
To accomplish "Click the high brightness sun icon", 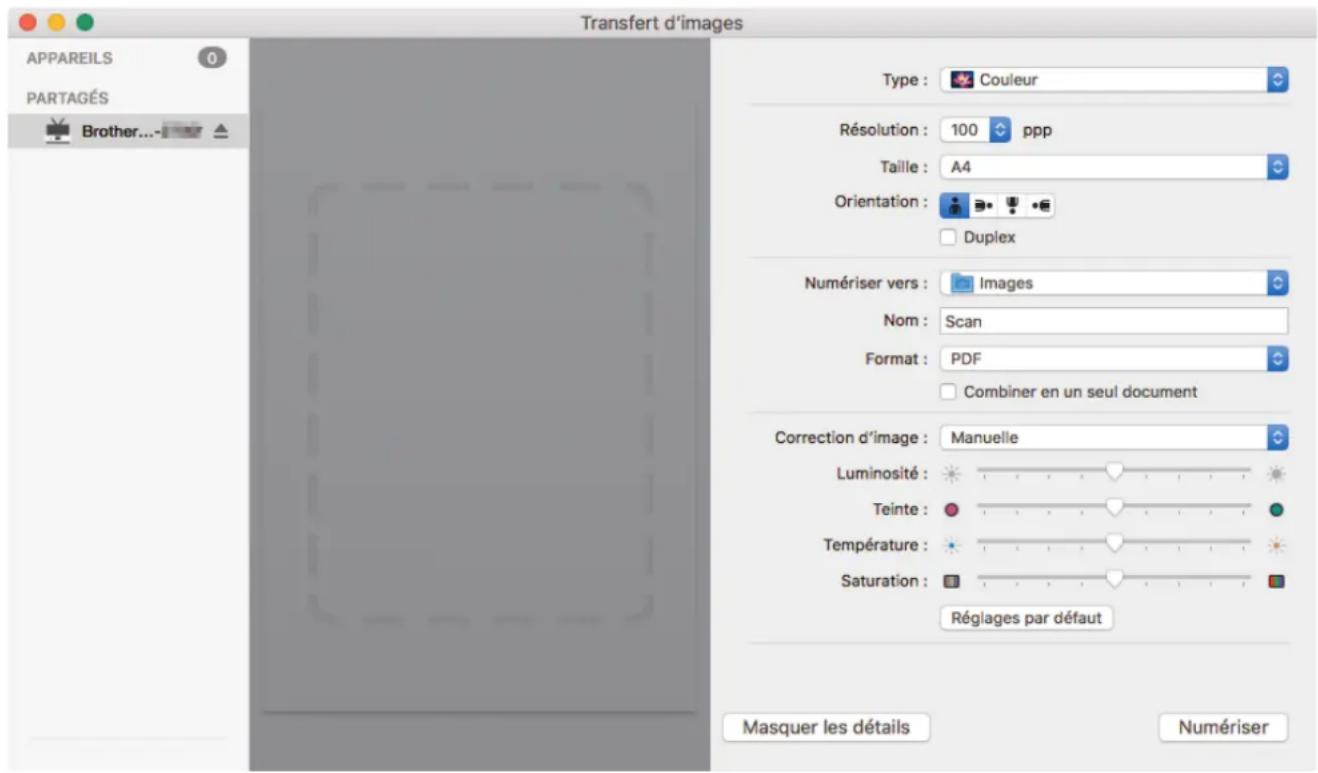I will coord(1276,472).
